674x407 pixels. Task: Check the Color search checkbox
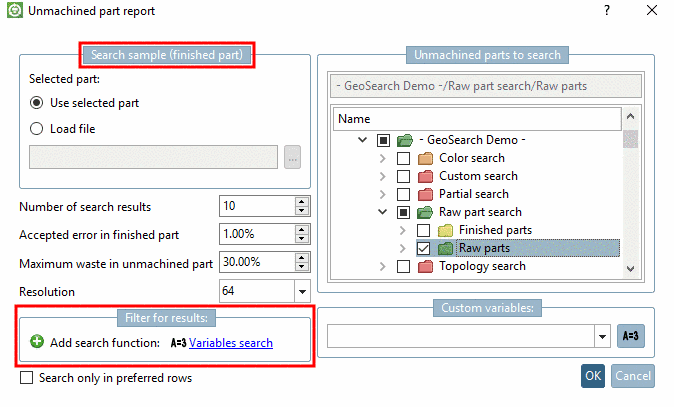pyautogui.click(x=403, y=158)
